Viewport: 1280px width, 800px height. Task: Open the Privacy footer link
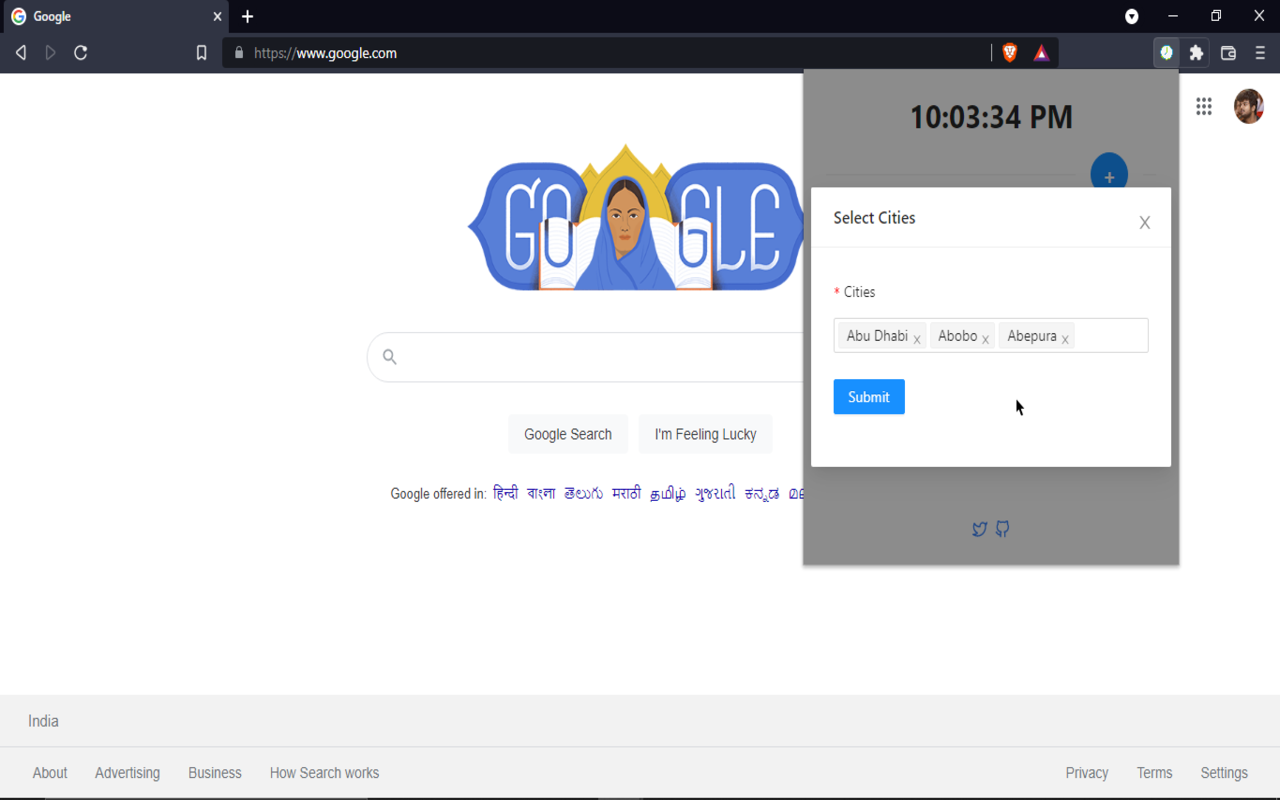(x=1087, y=773)
